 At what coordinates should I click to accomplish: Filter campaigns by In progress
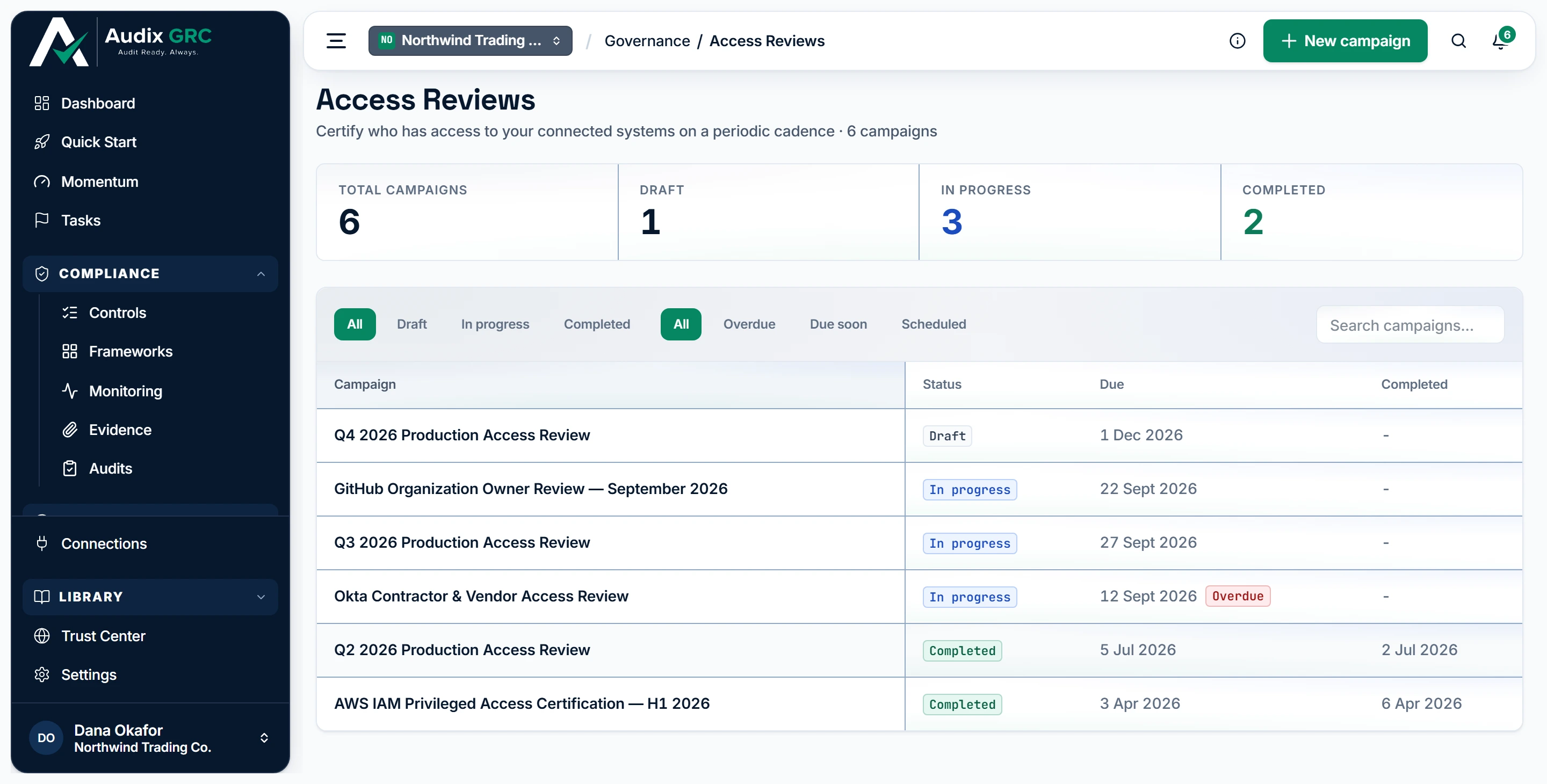[x=495, y=324]
